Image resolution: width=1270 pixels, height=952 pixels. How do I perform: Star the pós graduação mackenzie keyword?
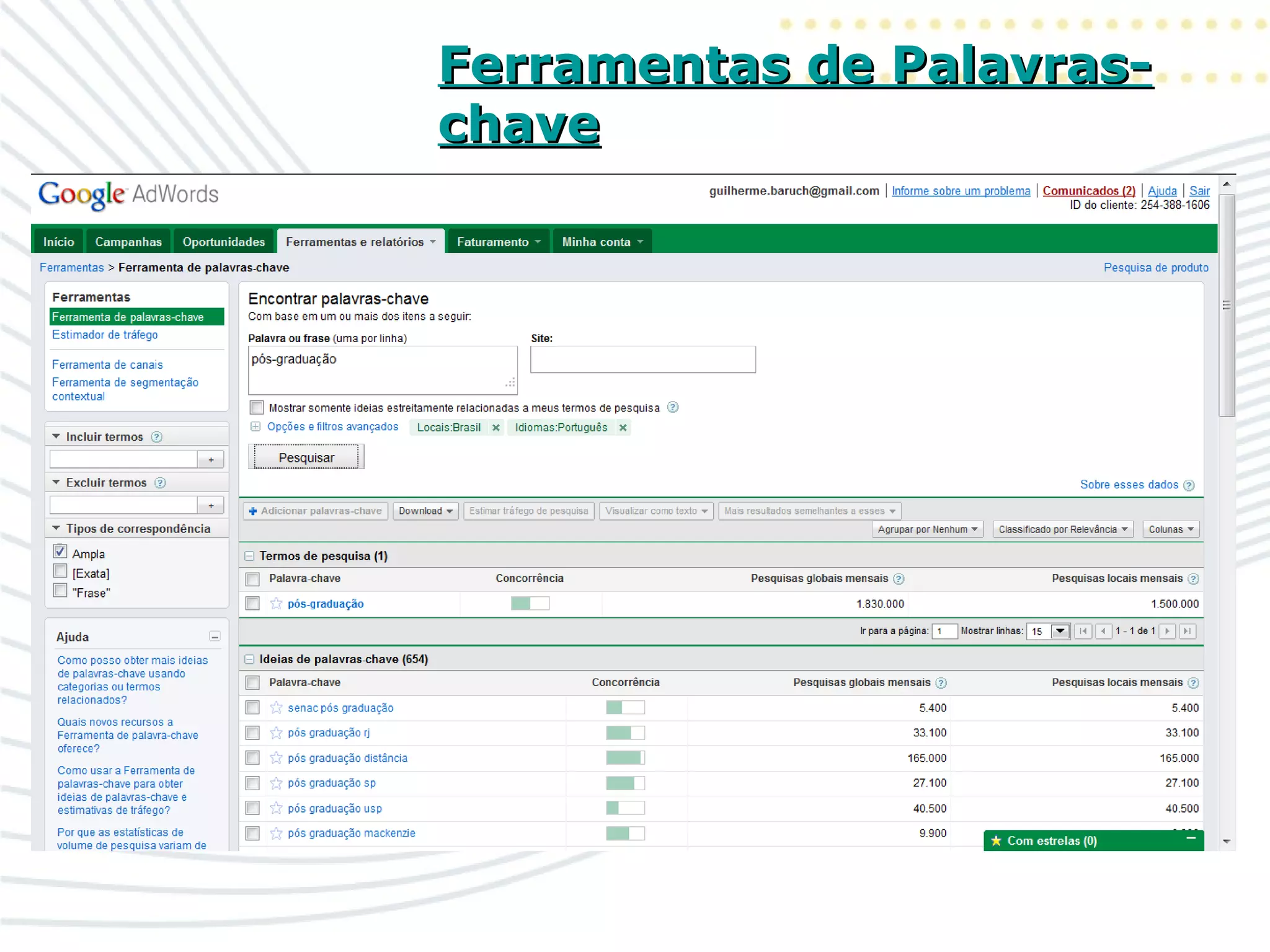point(276,833)
